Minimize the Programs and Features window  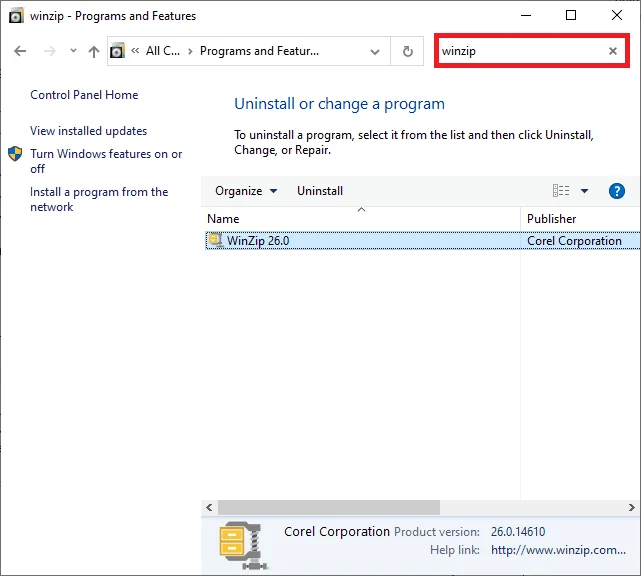(526, 16)
